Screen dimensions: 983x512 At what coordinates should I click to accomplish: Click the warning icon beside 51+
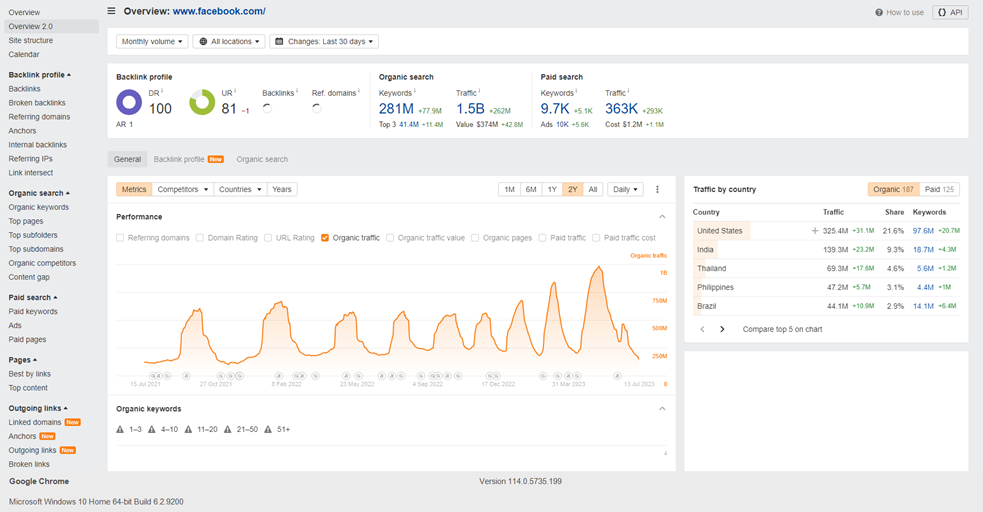pos(268,429)
